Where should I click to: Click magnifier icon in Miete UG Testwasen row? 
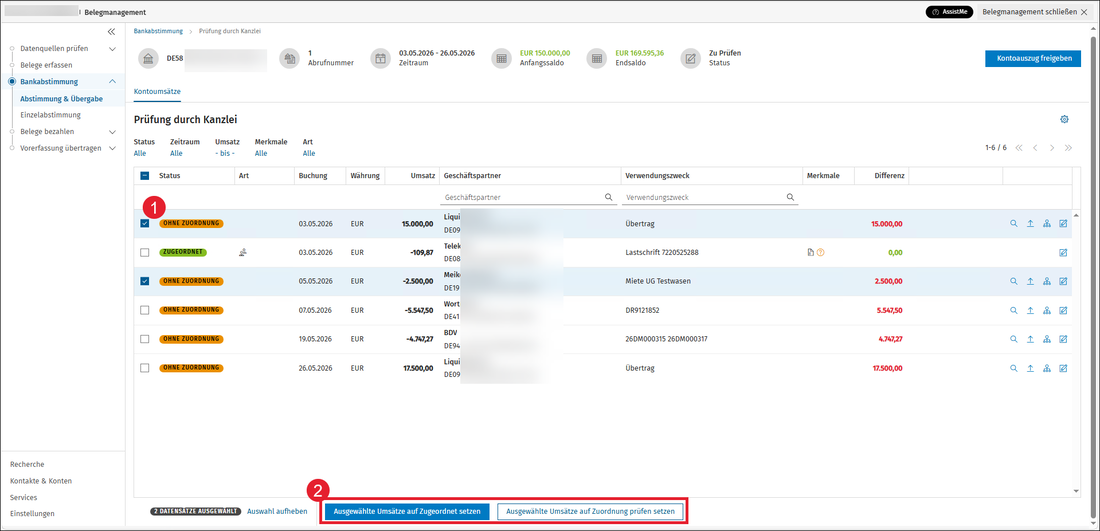(x=1013, y=281)
